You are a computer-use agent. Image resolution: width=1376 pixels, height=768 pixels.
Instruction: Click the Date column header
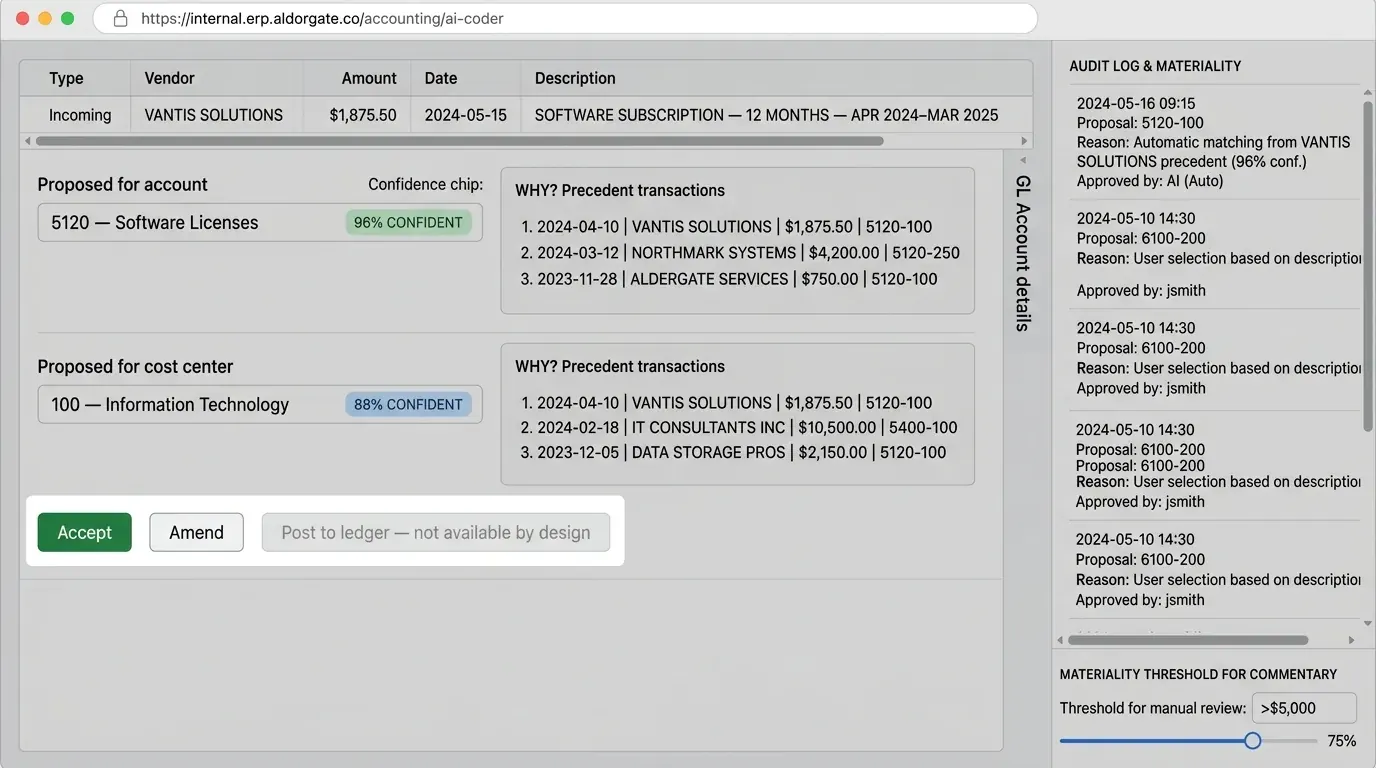coord(465,78)
